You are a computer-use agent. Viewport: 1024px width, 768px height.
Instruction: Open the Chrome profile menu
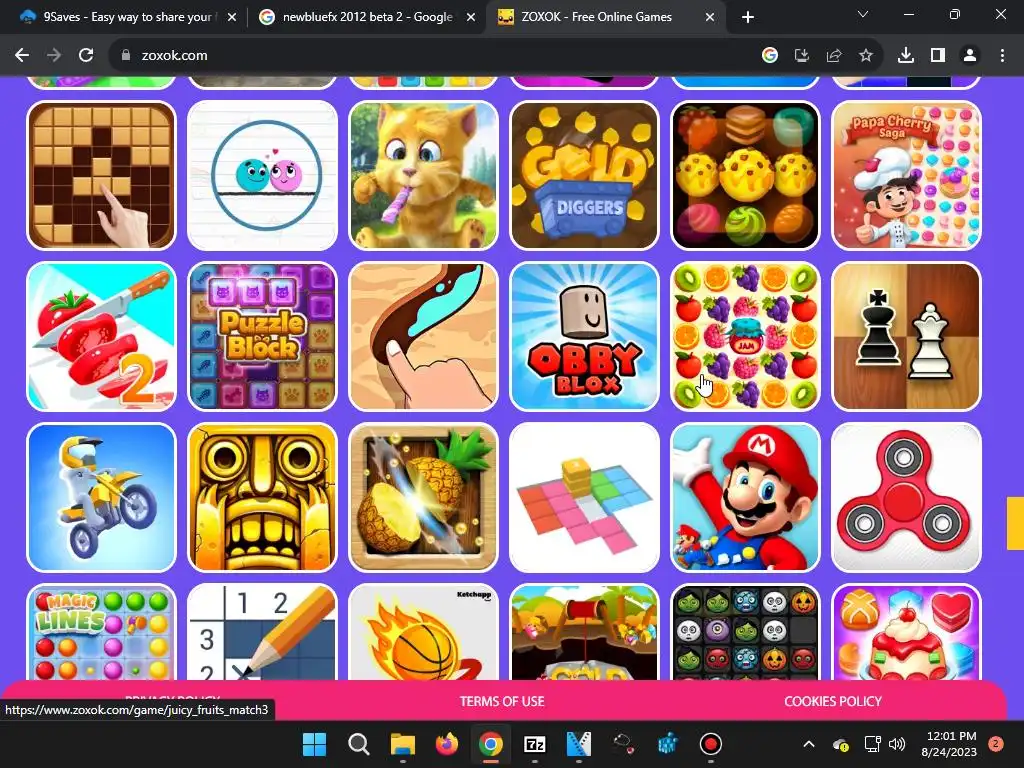pyautogui.click(x=970, y=56)
